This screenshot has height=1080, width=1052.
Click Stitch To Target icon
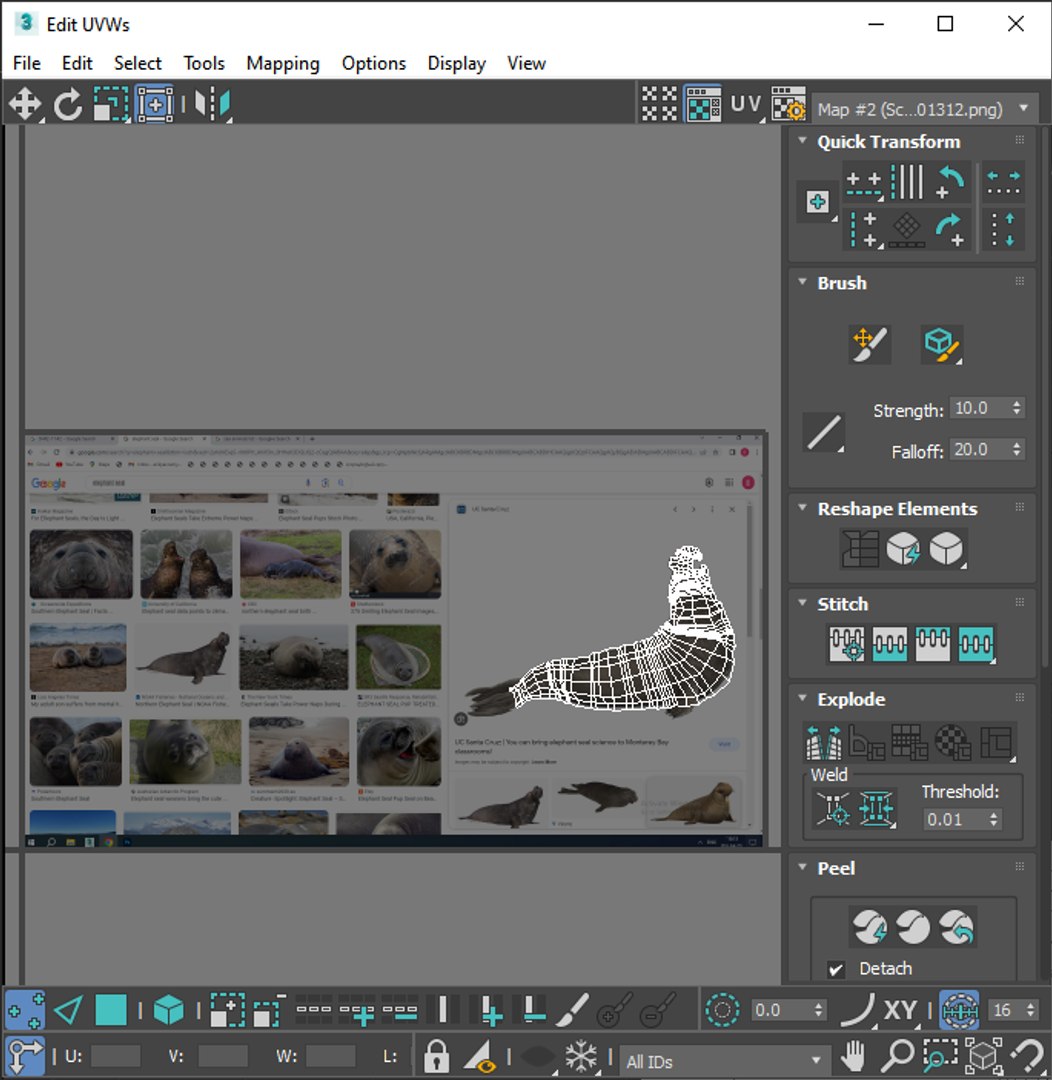[x=847, y=644]
